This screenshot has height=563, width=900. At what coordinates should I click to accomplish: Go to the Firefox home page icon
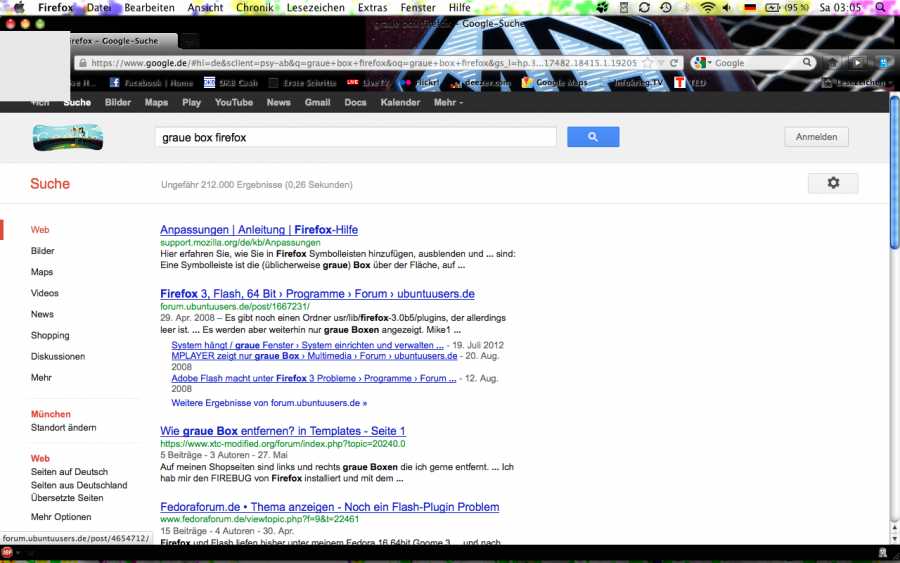(x=833, y=63)
